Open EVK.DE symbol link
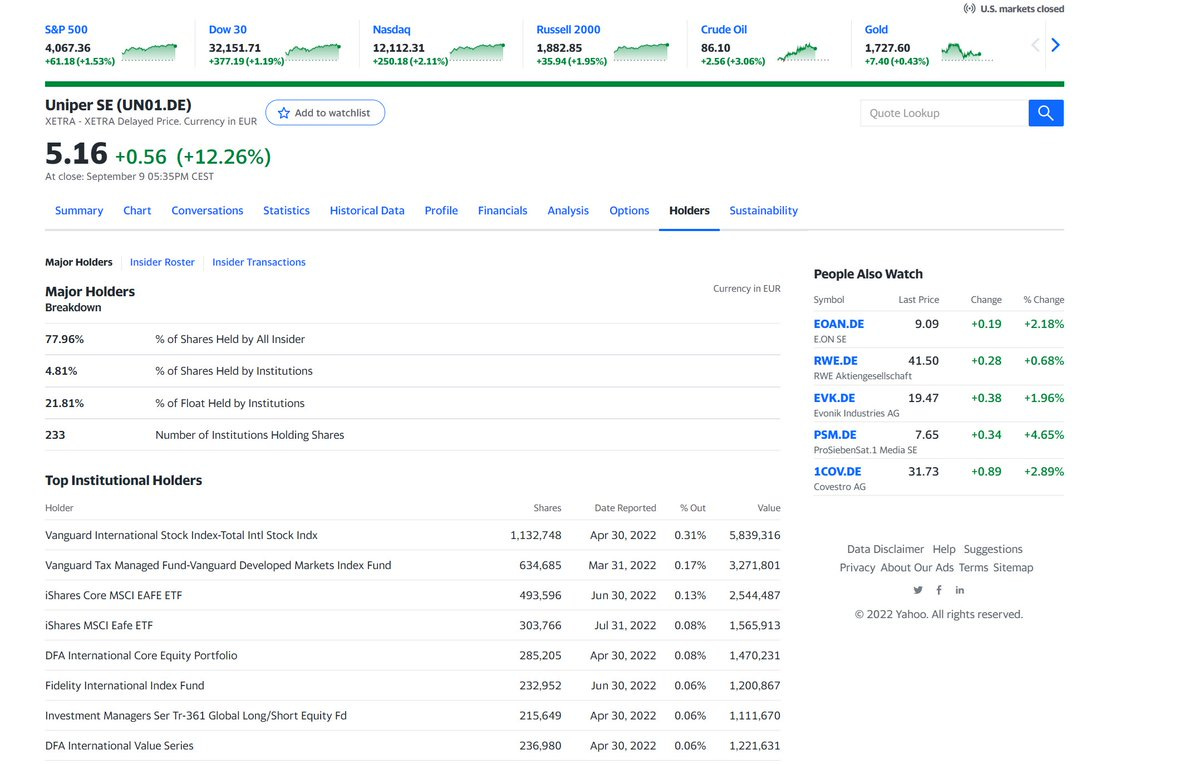The height and width of the screenshot is (764, 1199). point(834,398)
